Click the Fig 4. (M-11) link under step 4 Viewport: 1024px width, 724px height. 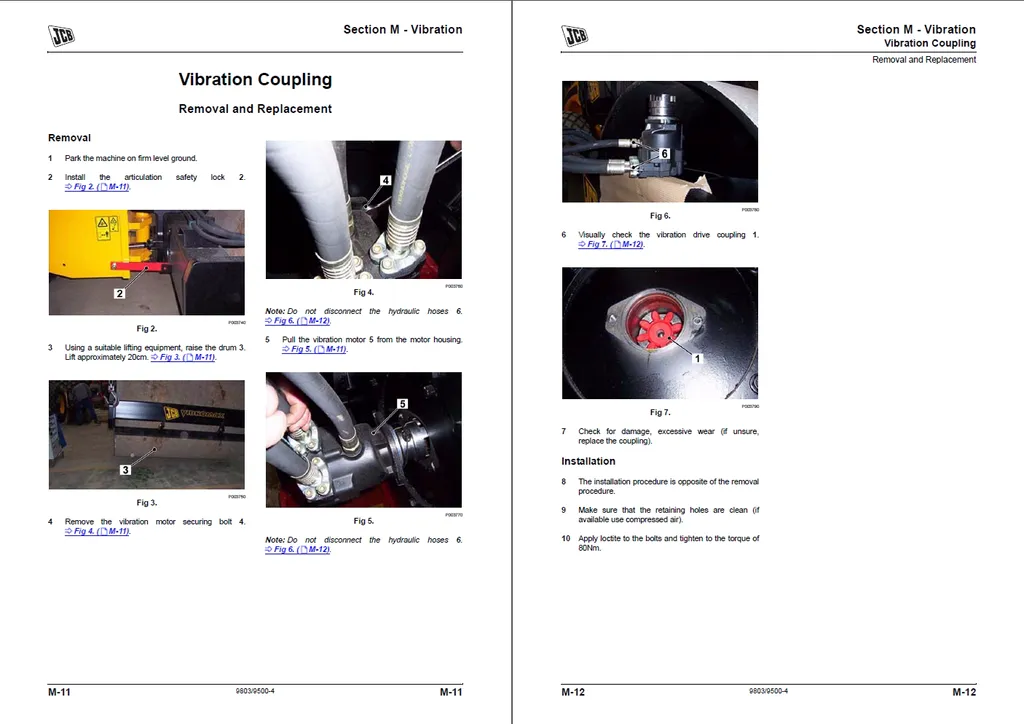pyautogui.click(x=97, y=531)
